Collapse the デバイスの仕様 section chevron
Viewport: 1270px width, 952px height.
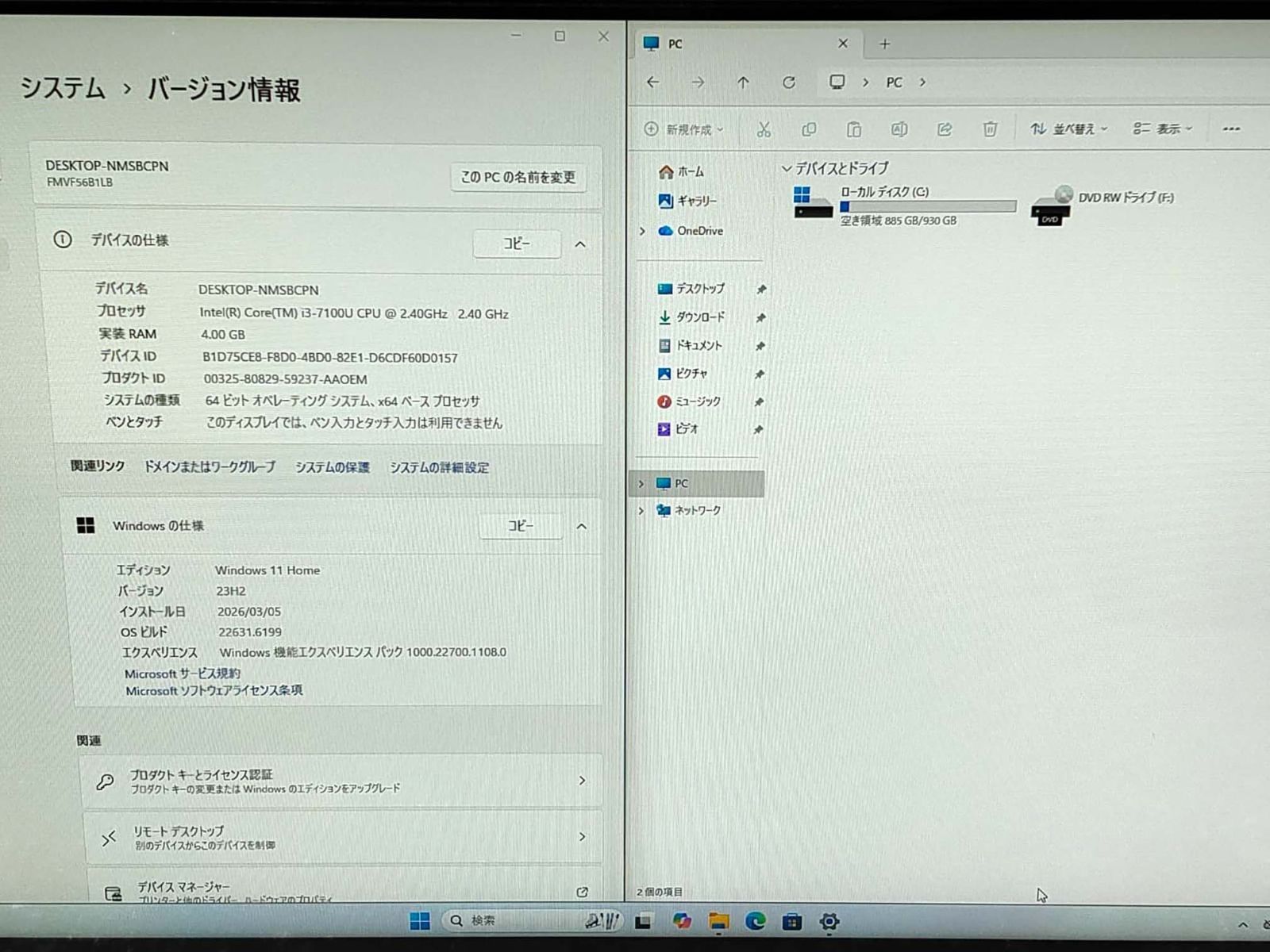coord(580,244)
